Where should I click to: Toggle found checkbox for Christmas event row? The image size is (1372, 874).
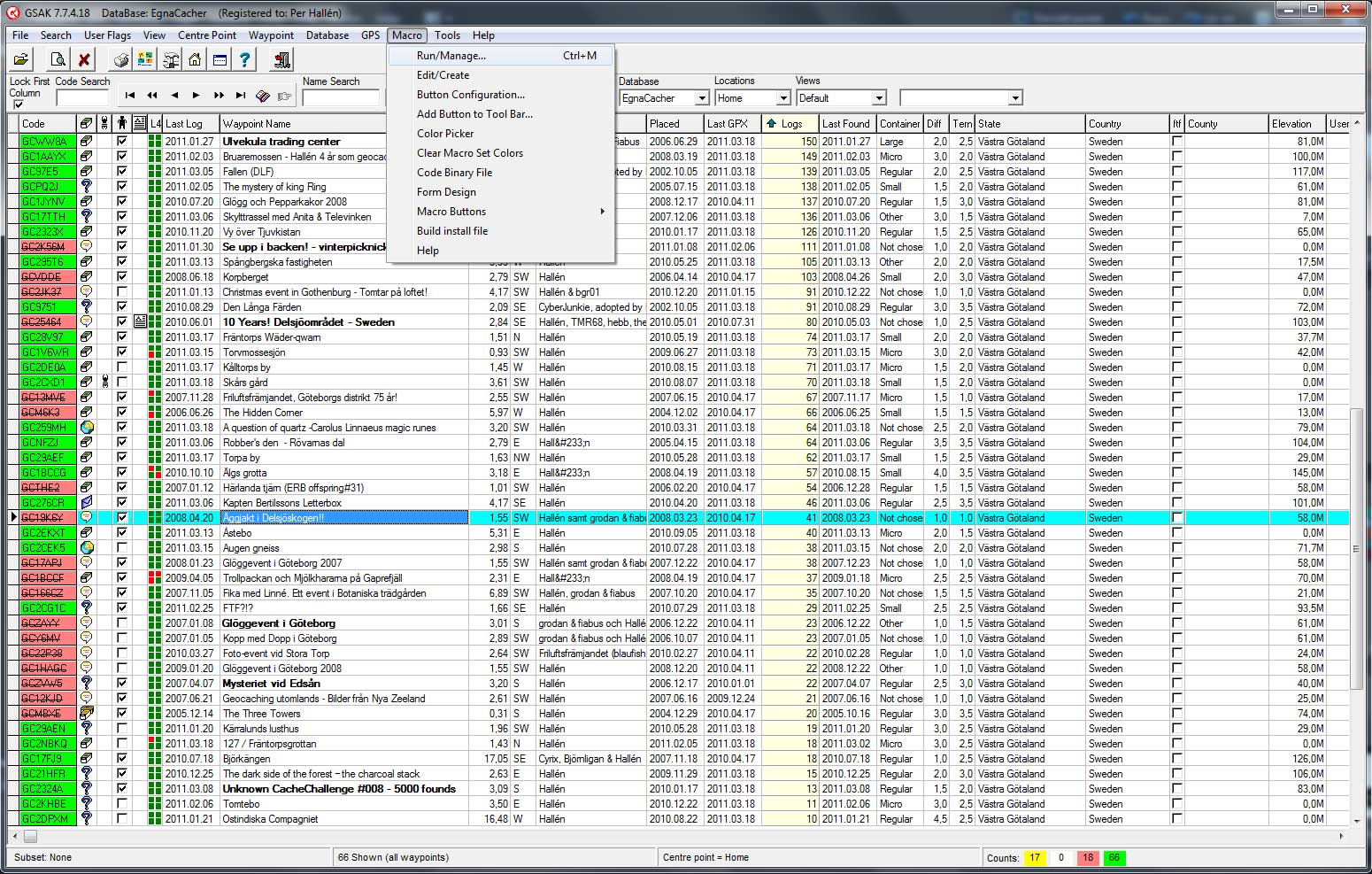pos(122,292)
